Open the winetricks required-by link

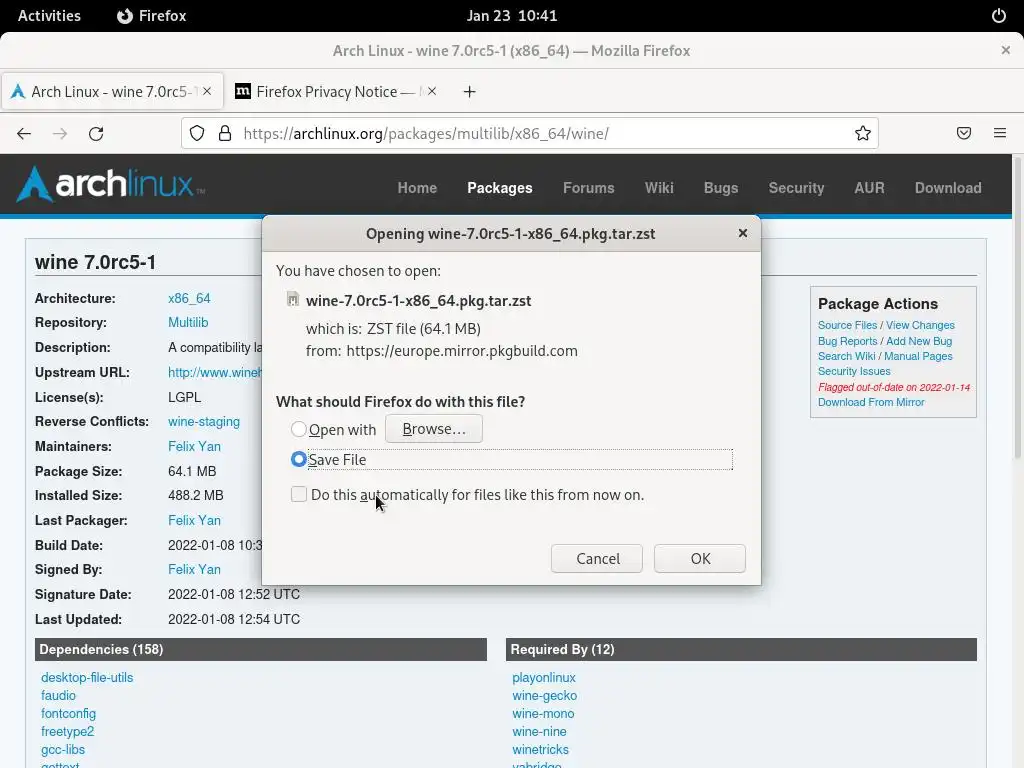tap(541, 750)
